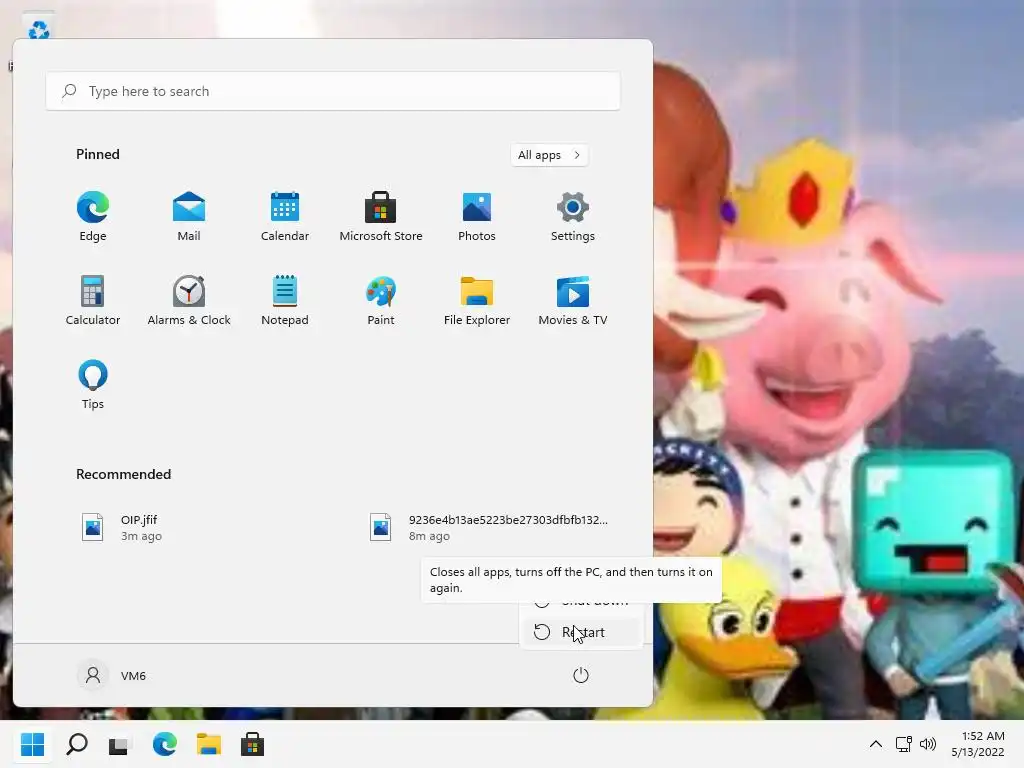1024x768 pixels.
Task: Open Microsoft Store from pinned apps
Action: [381, 217]
